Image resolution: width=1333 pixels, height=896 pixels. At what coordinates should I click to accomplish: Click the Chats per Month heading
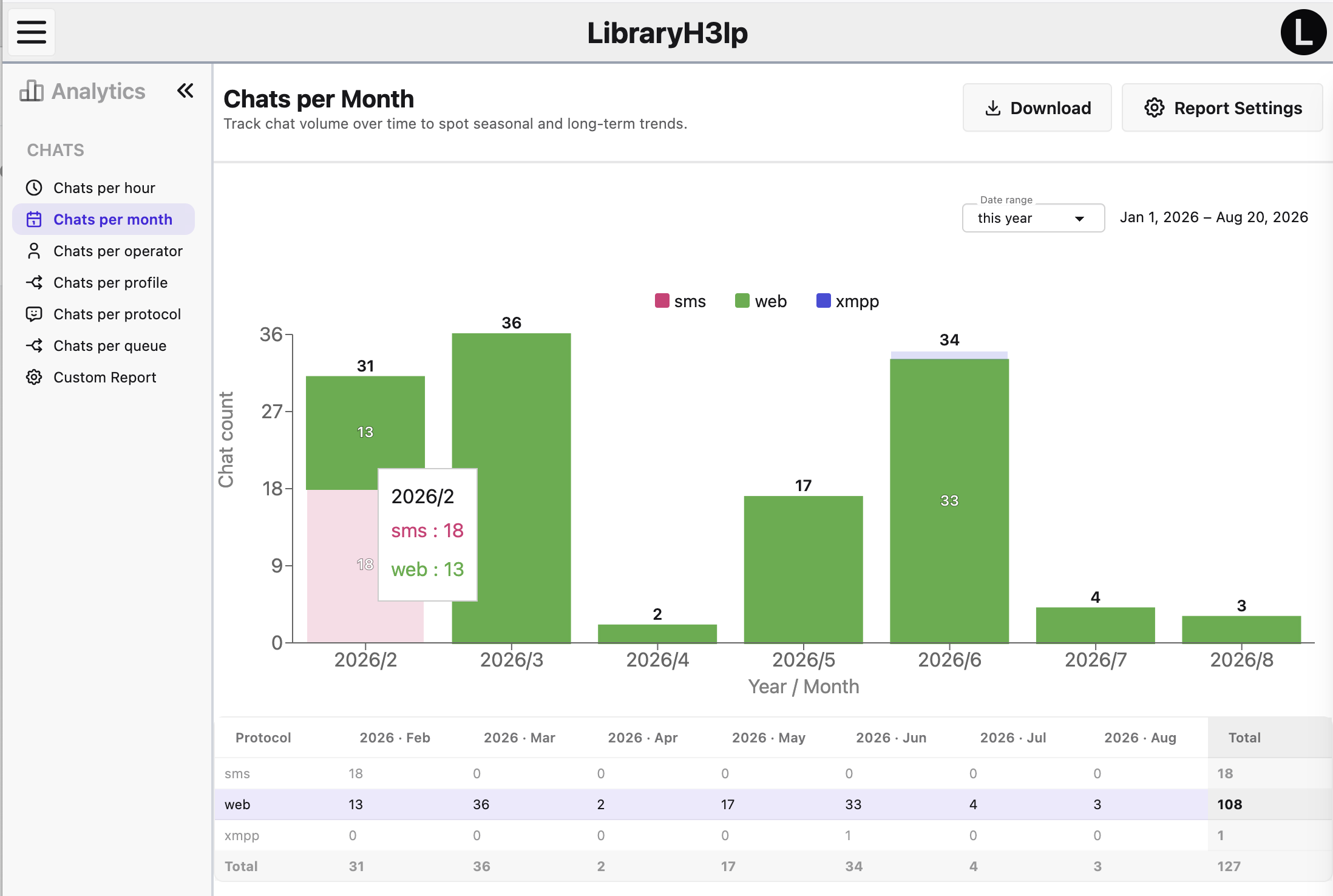pos(319,99)
